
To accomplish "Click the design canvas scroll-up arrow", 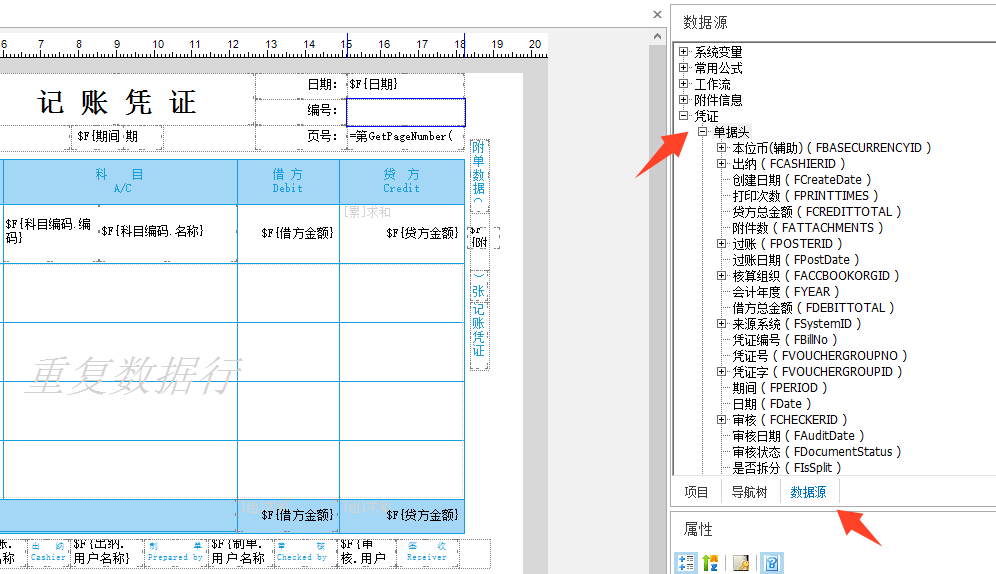I will (x=657, y=36).
